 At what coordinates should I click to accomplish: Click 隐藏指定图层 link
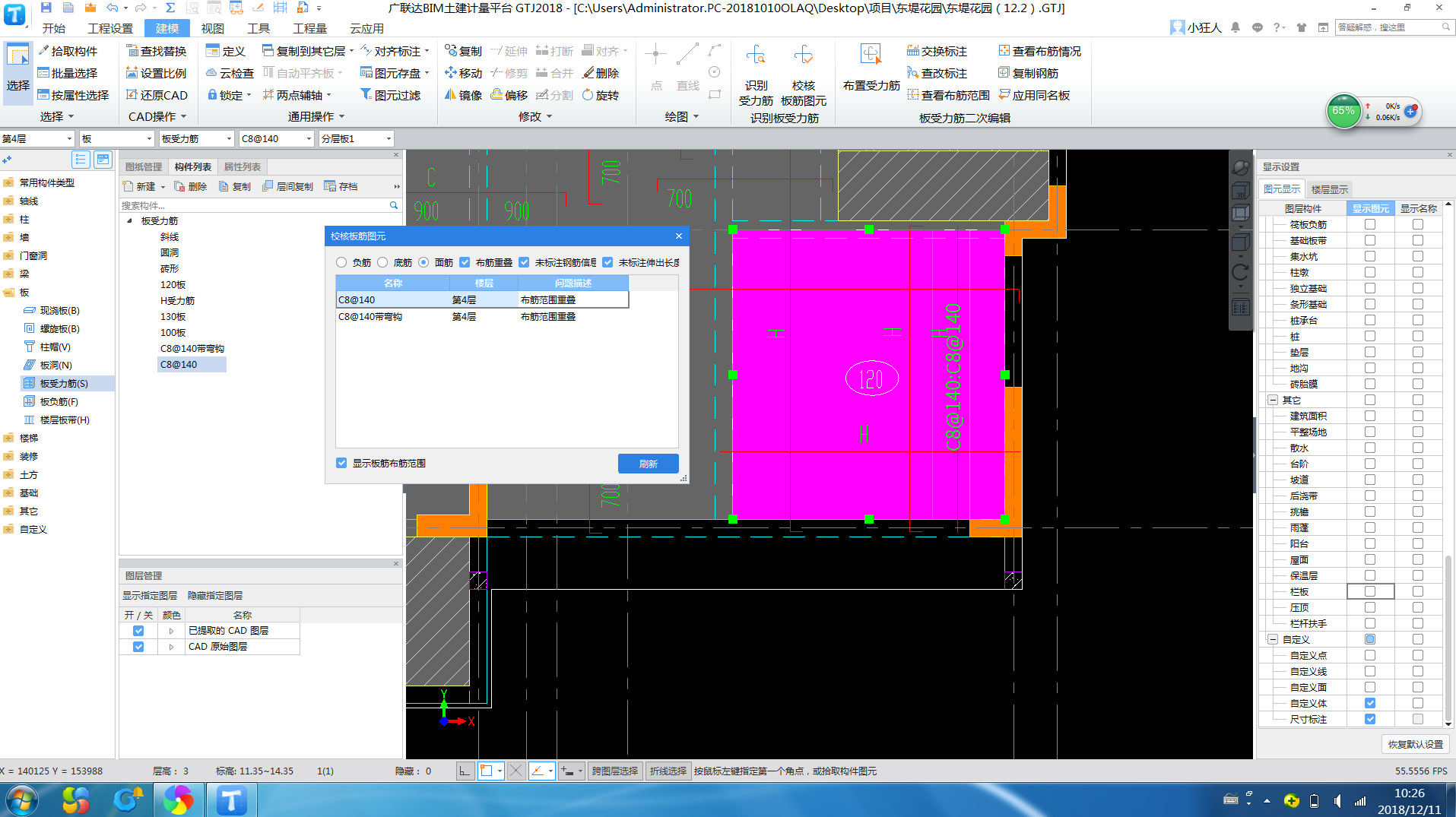tap(215, 595)
